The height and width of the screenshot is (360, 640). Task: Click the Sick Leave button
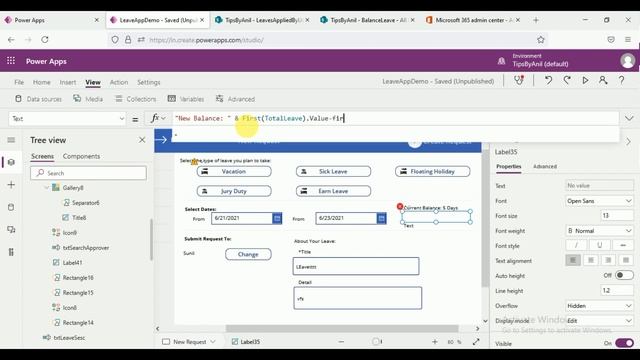(333, 171)
